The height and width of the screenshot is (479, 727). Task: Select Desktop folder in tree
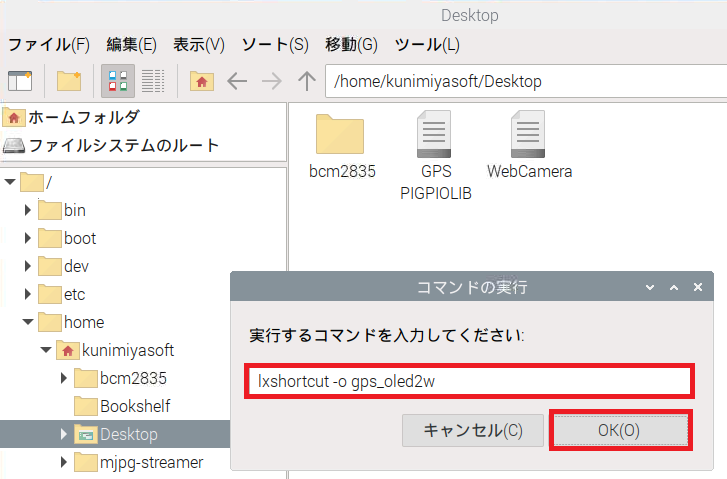[x=116, y=434]
